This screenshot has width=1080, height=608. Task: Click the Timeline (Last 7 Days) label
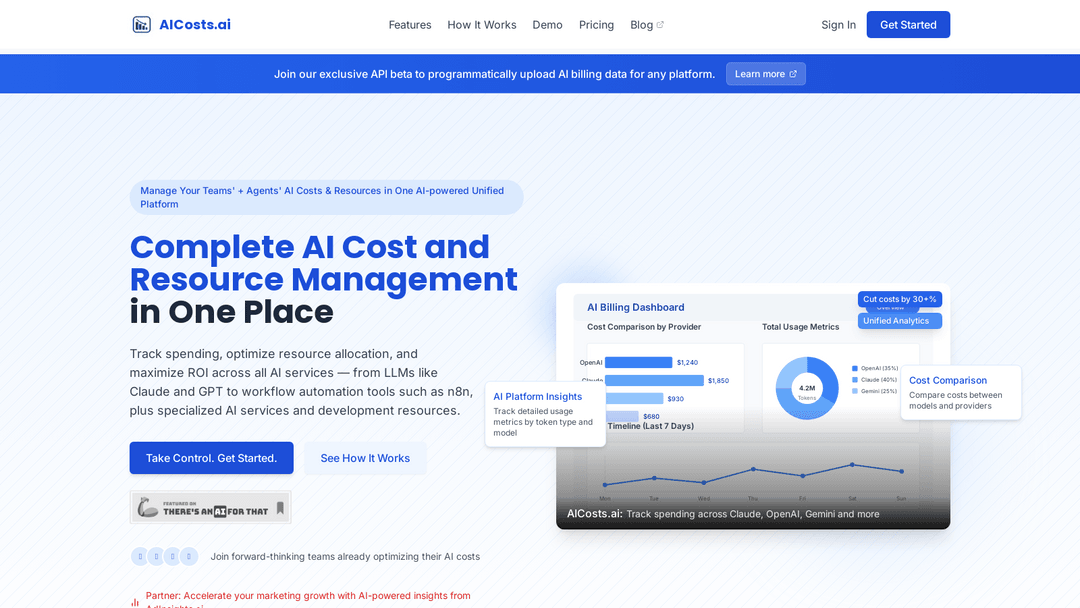tap(651, 426)
